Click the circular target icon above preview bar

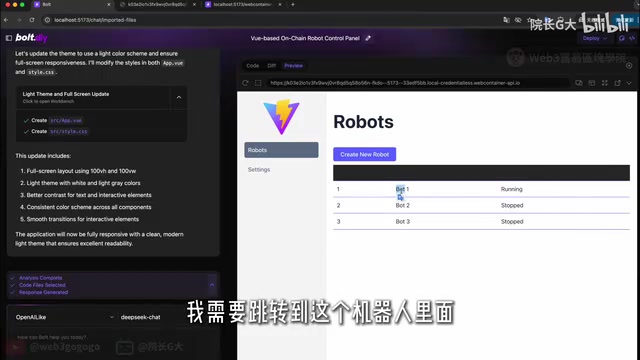pyautogui.click(x=629, y=66)
